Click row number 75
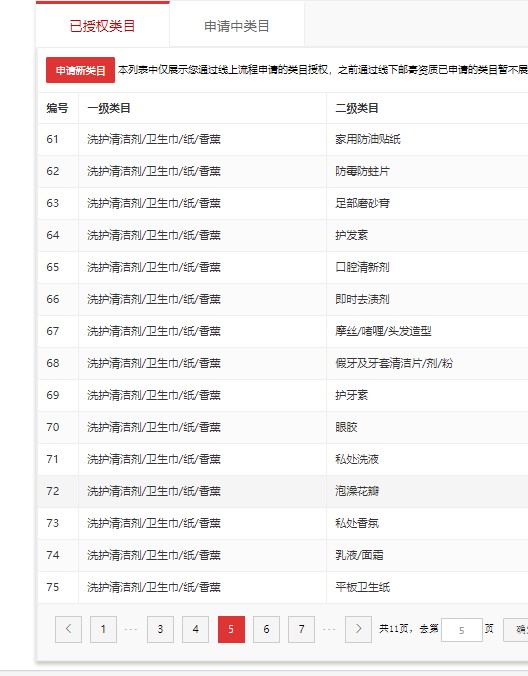 click(x=53, y=587)
